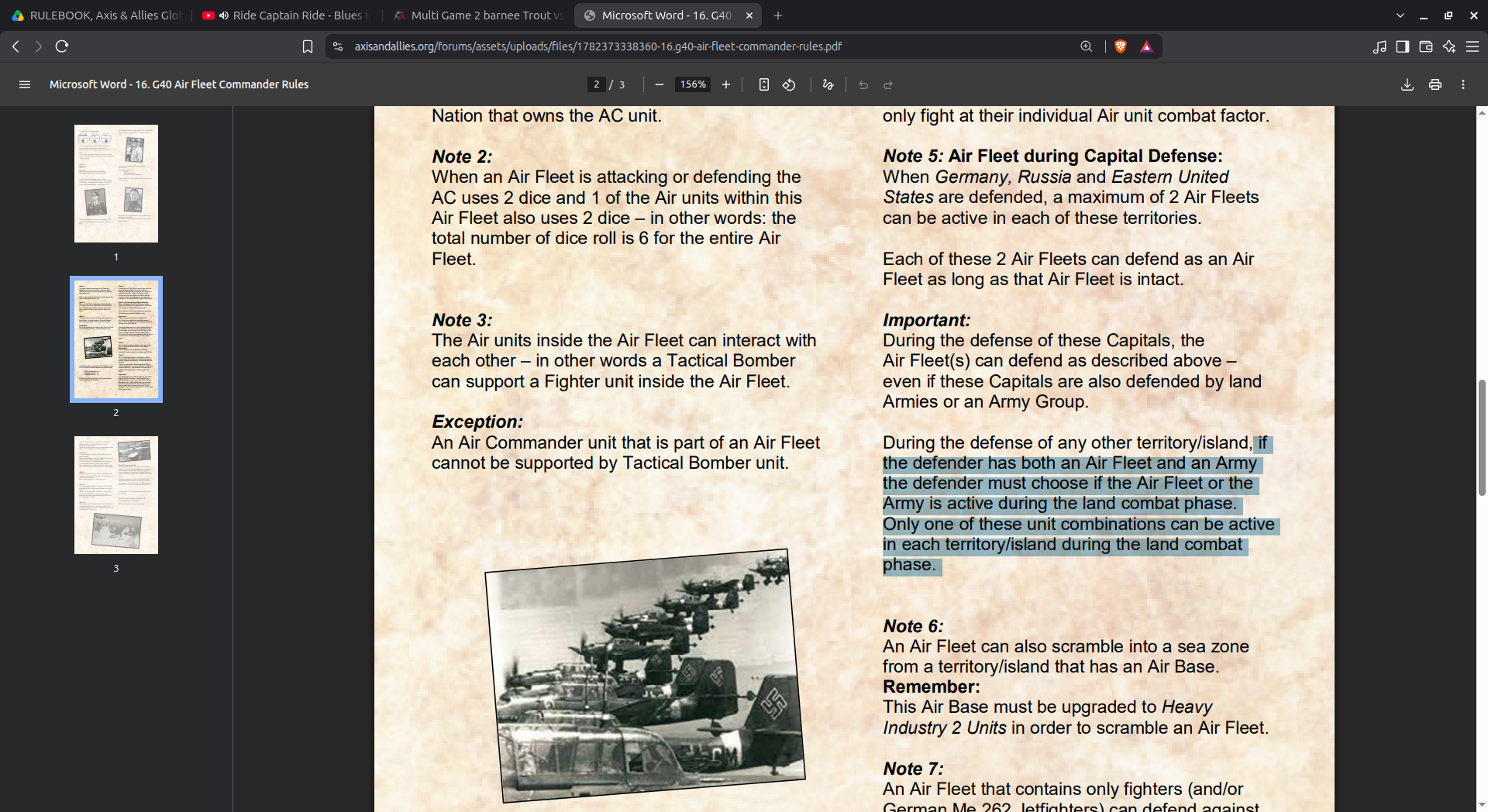Click the vertical PDF scrollbar
This screenshot has height=812, width=1488.
click(x=1482, y=438)
